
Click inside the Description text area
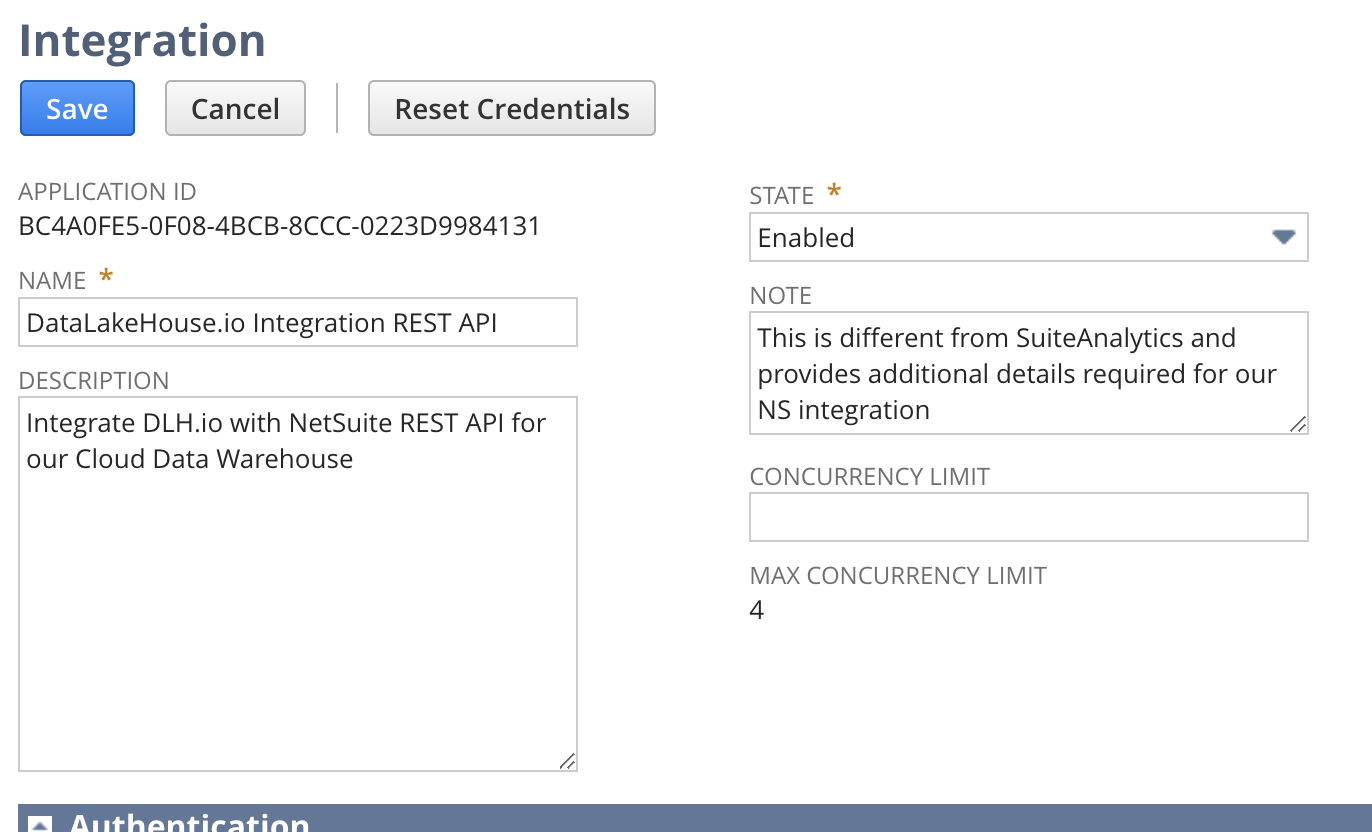tap(297, 600)
